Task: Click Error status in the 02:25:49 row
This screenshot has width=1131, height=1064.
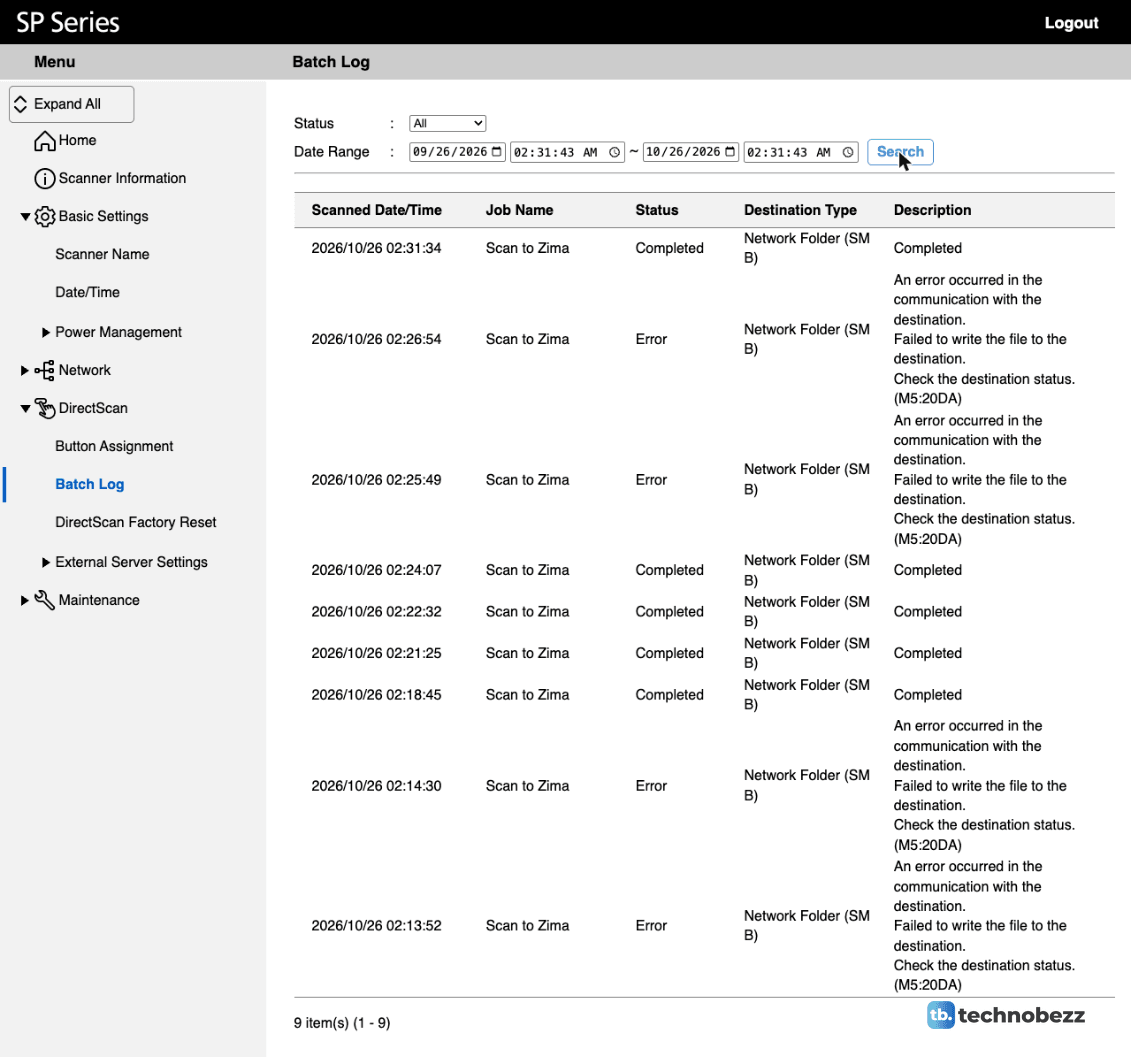Action: [x=651, y=480]
